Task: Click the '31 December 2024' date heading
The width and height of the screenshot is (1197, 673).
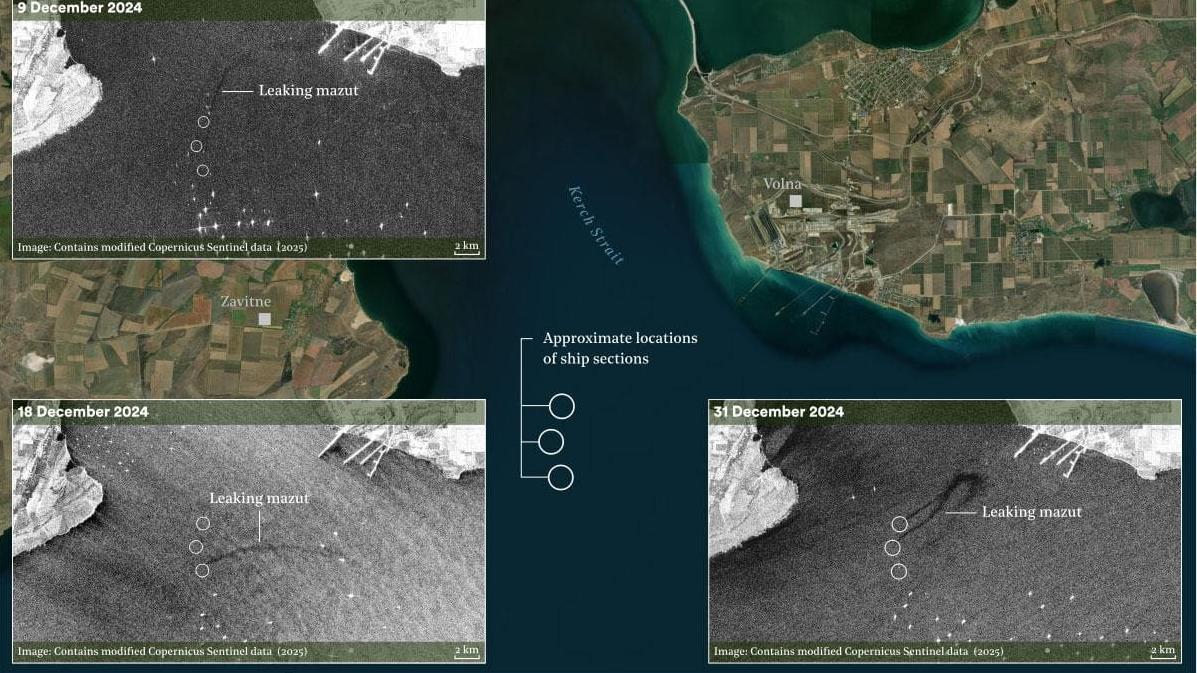Action: tap(778, 411)
